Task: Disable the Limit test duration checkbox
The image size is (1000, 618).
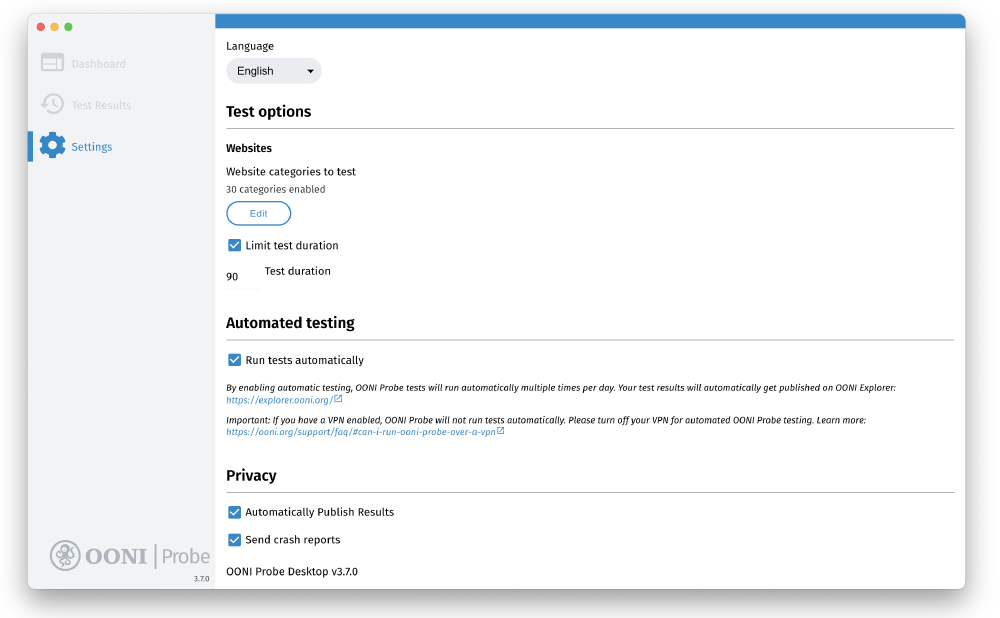Action: (234, 245)
